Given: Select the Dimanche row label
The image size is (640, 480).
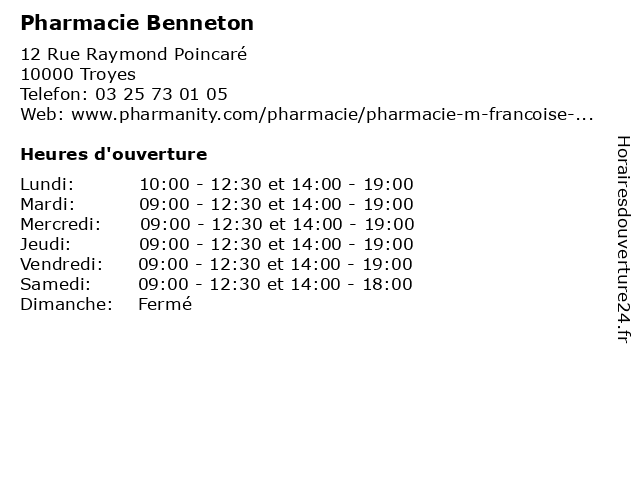Looking at the screenshot, I should tap(66, 304).
